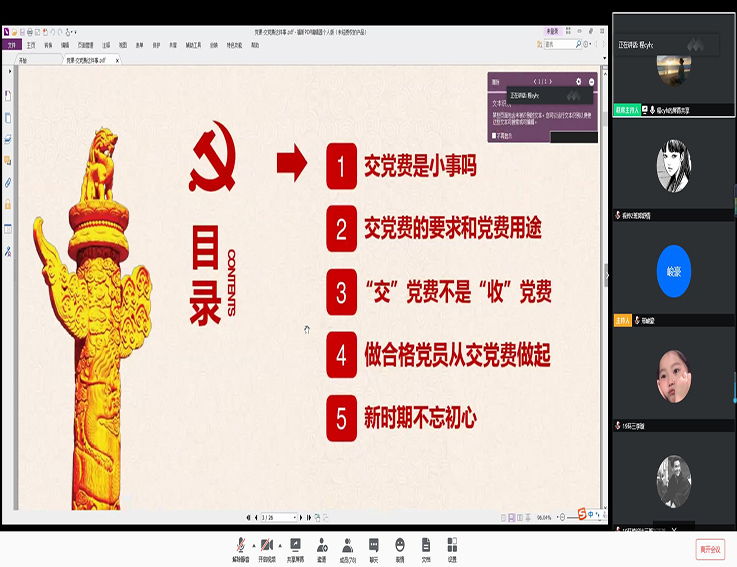This screenshot has width=737, height=567.
Task: Open the Home ribbon tab
Action: pyautogui.click(x=31, y=45)
